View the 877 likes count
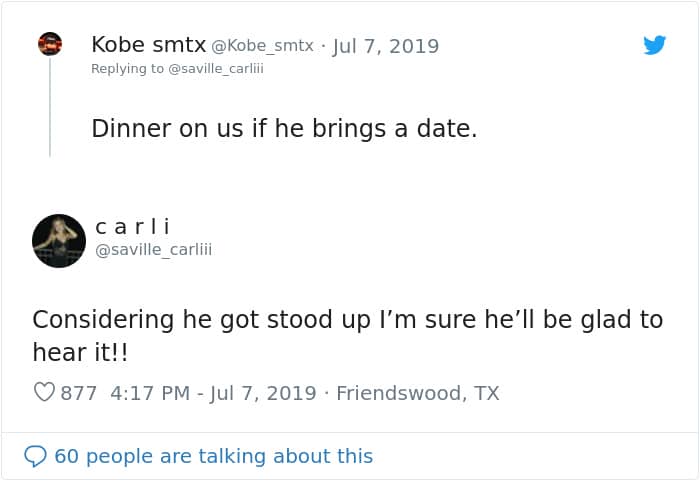700x481 pixels. pyautogui.click(x=79, y=393)
